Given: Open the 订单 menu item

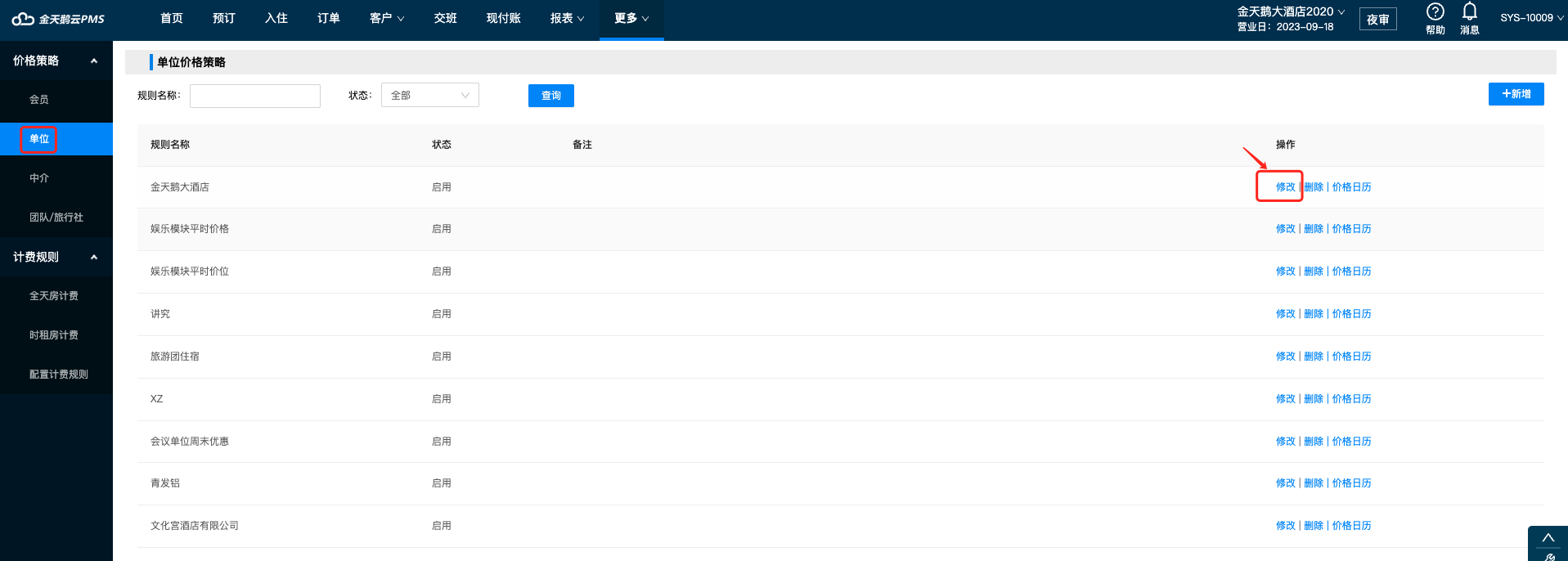Looking at the screenshot, I should click(329, 19).
